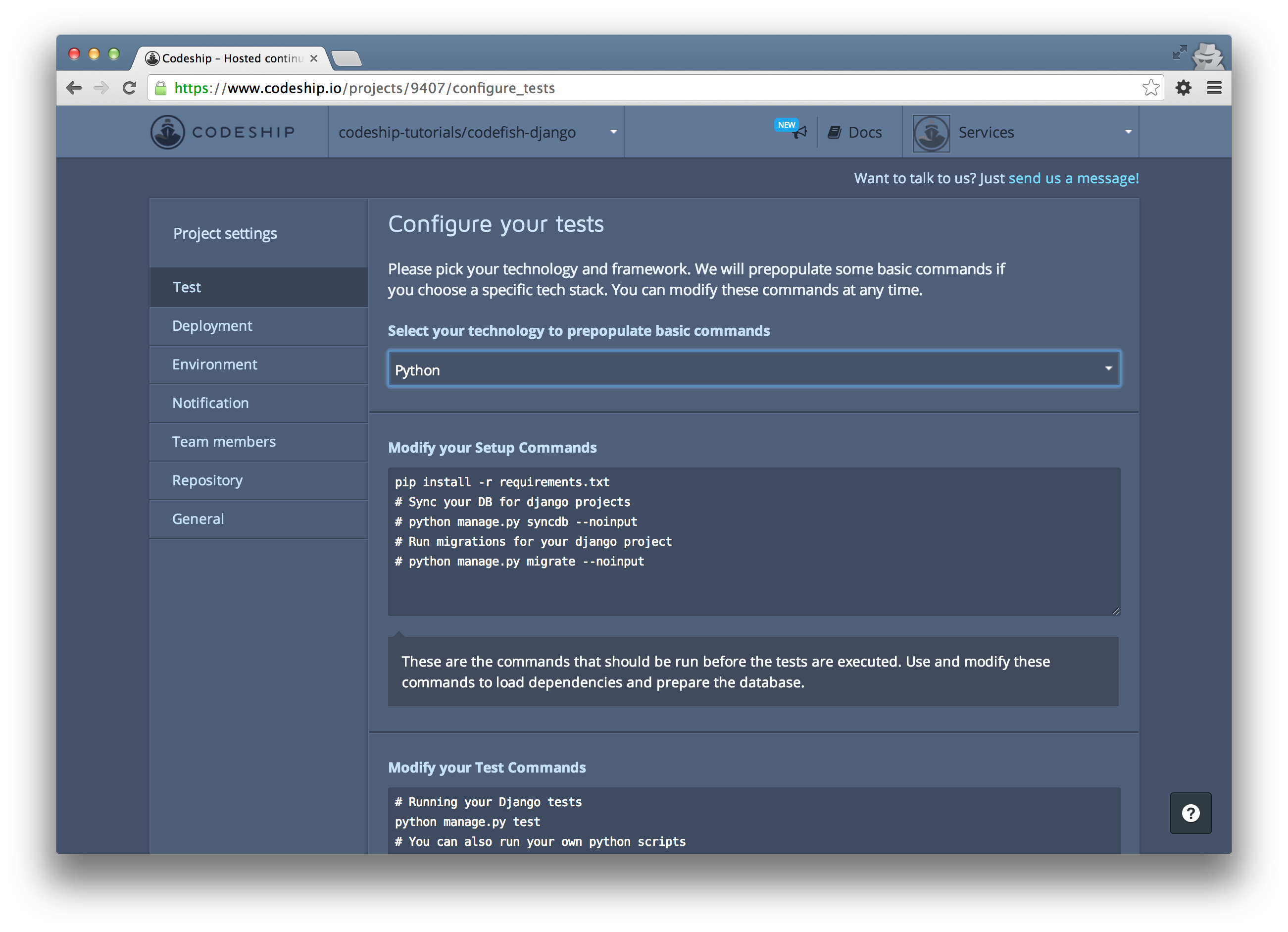1288x932 pixels.
Task: Open the Deployment settings tab
Action: click(212, 326)
